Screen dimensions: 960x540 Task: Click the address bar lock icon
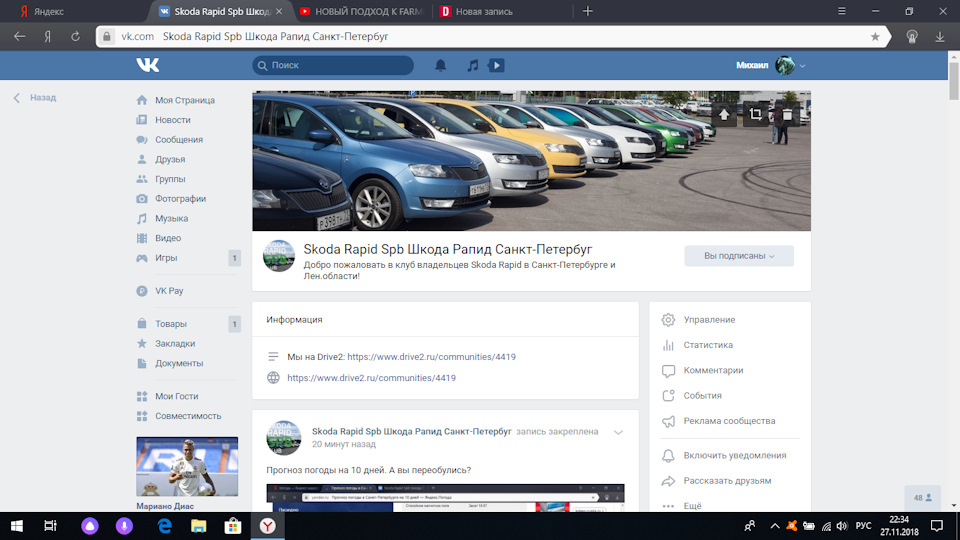click(107, 37)
